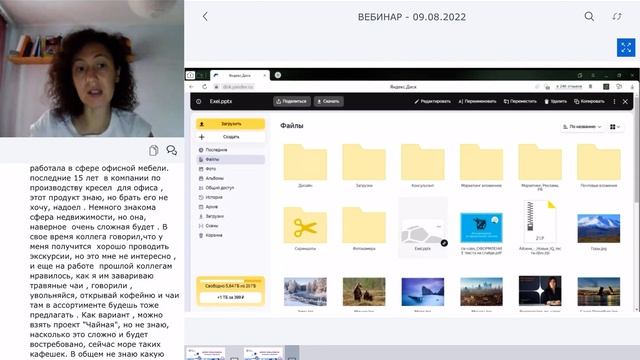Image resolution: width=640 pixels, height=360 pixels.
Task: Click Переместить in the action bar
Action: pos(520,101)
